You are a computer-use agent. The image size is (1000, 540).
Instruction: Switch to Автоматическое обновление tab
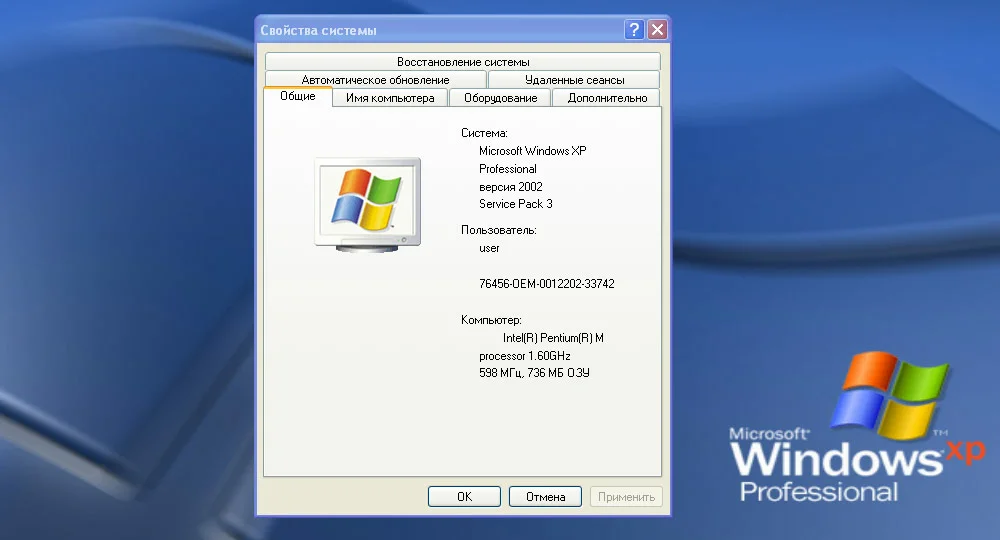click(376, 80)
